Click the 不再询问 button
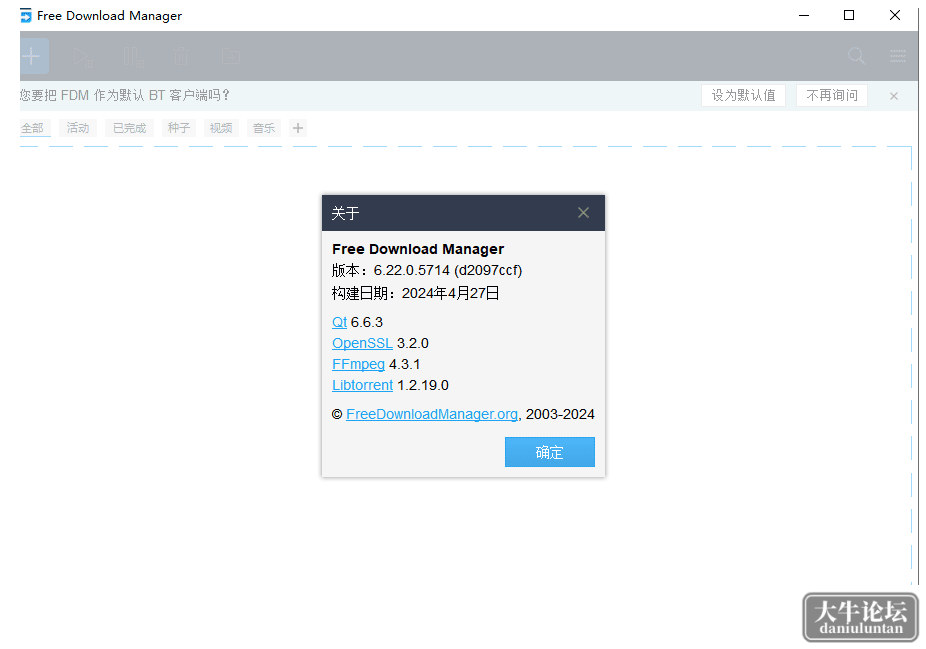926x649 pixels. (832, 96)
